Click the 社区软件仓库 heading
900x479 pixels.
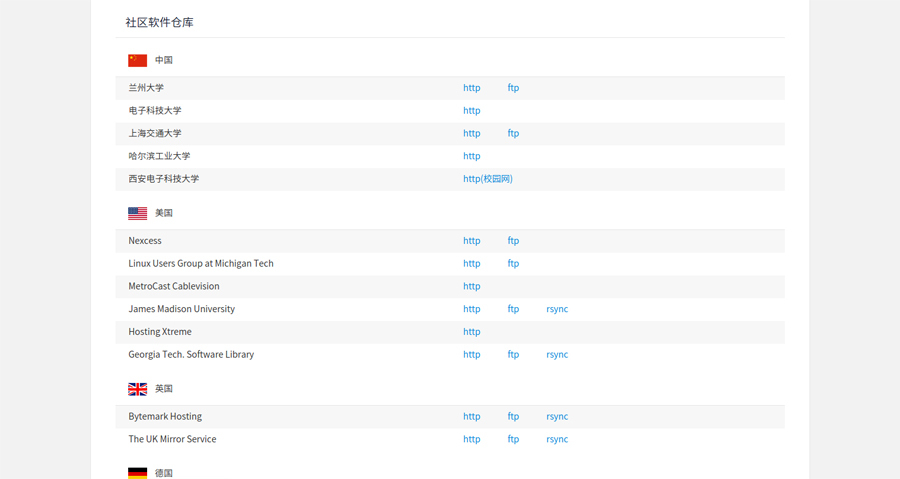coord(160,22)
